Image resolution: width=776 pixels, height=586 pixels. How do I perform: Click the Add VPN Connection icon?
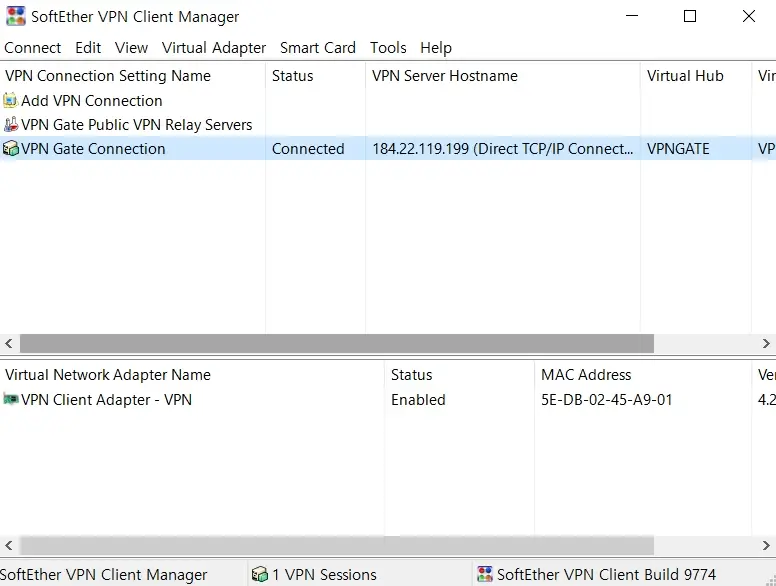pyautogui.click(x=10, y=100)
